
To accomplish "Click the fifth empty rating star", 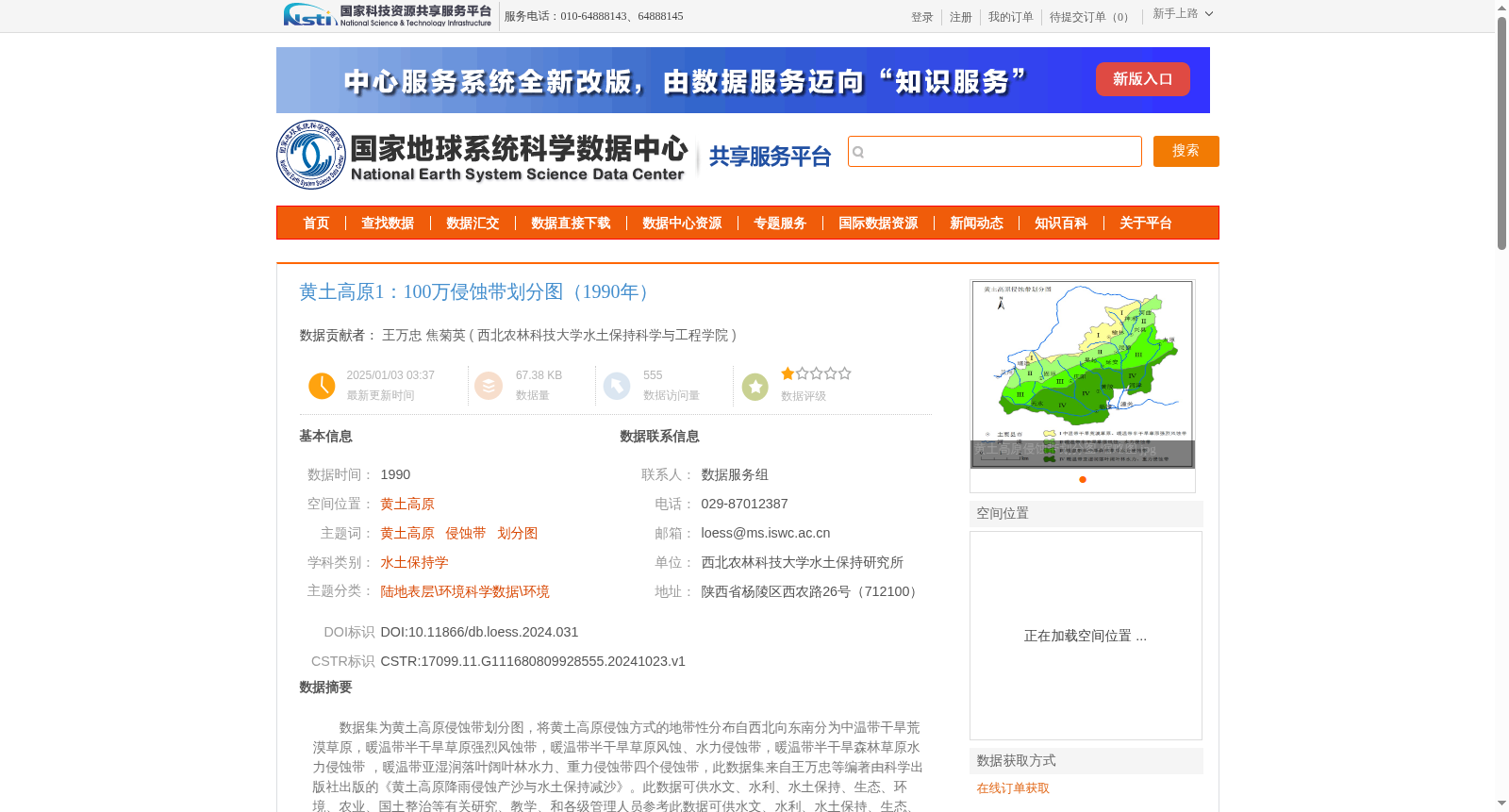I will coord(845,373).
